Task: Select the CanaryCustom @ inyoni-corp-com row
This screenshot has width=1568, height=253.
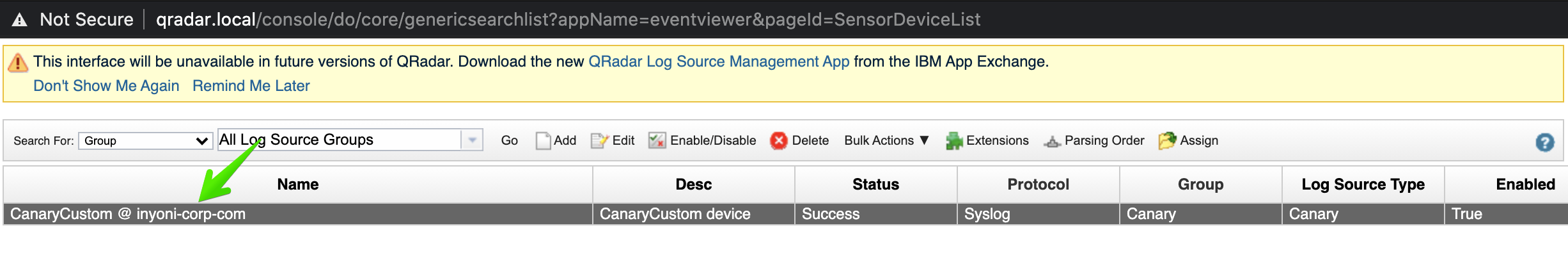Action: pos(785,214)
